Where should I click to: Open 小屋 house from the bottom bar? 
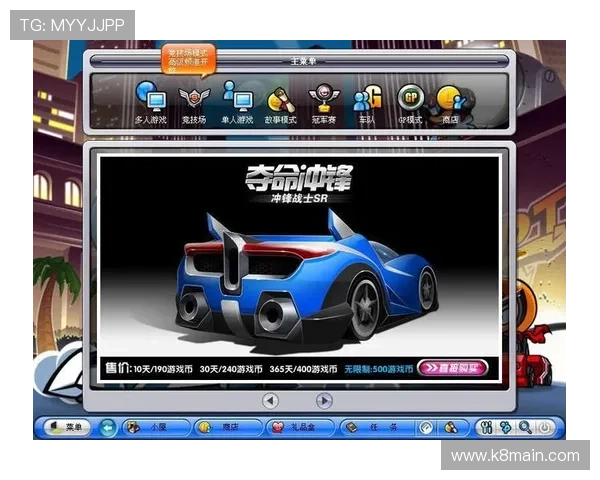point(154,427)
